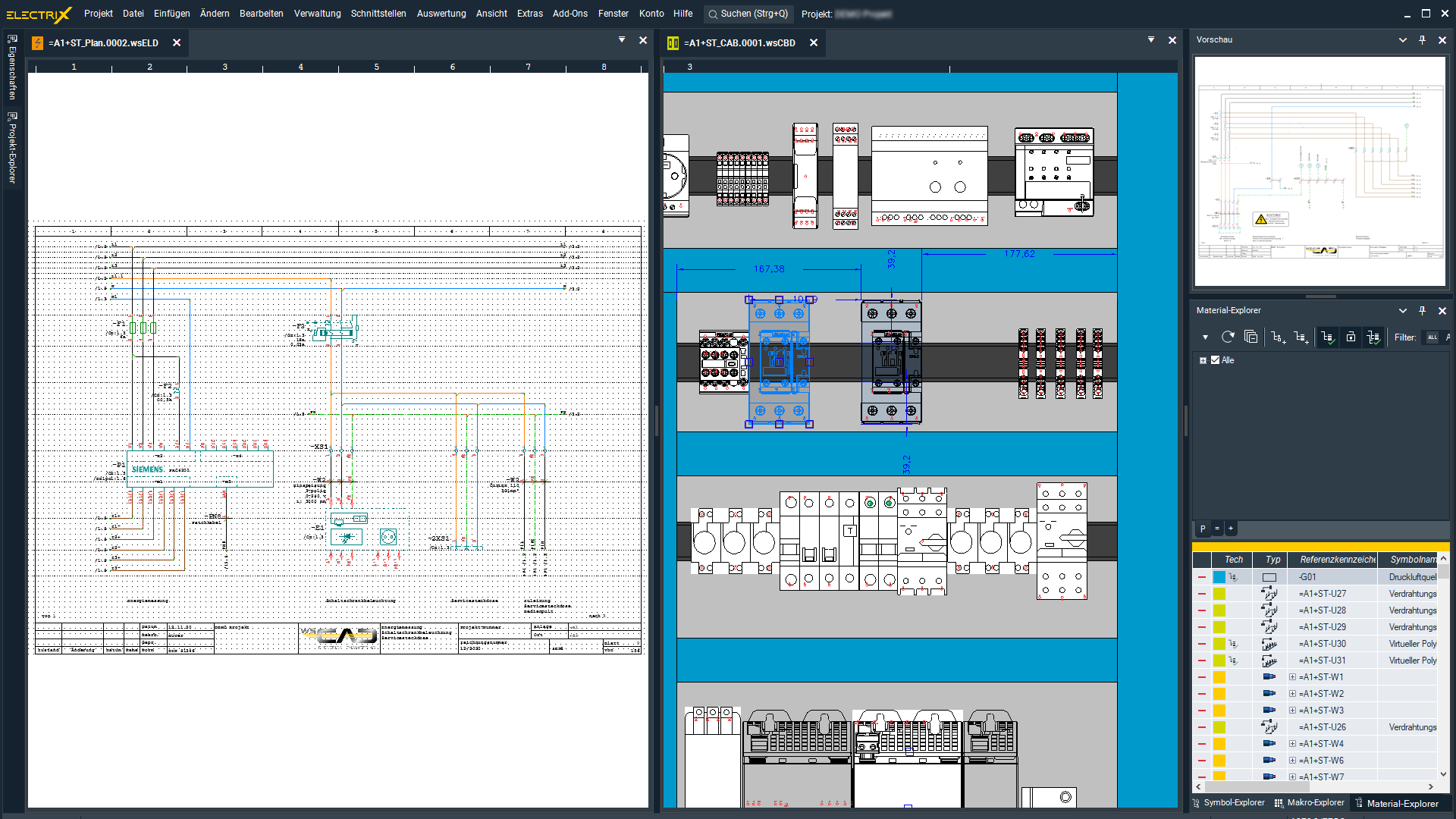The height and width of the screenshot is (819, 1456).
Task: Open the Material-Explorer toolbar dropdown arrow
Action: point(1205,337)
